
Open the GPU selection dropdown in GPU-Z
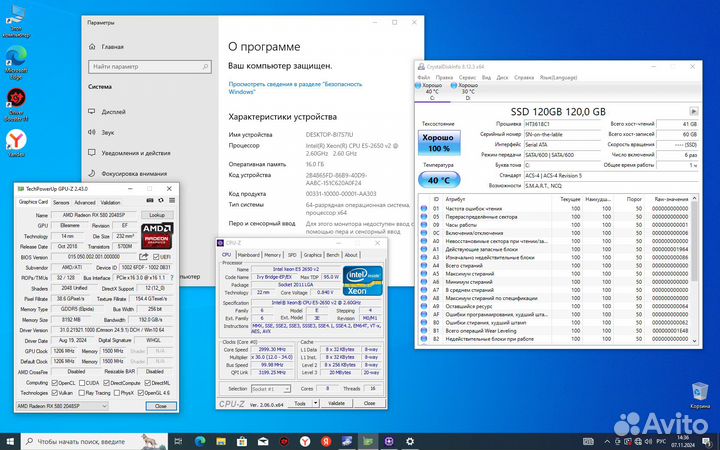tap(62, 406)
